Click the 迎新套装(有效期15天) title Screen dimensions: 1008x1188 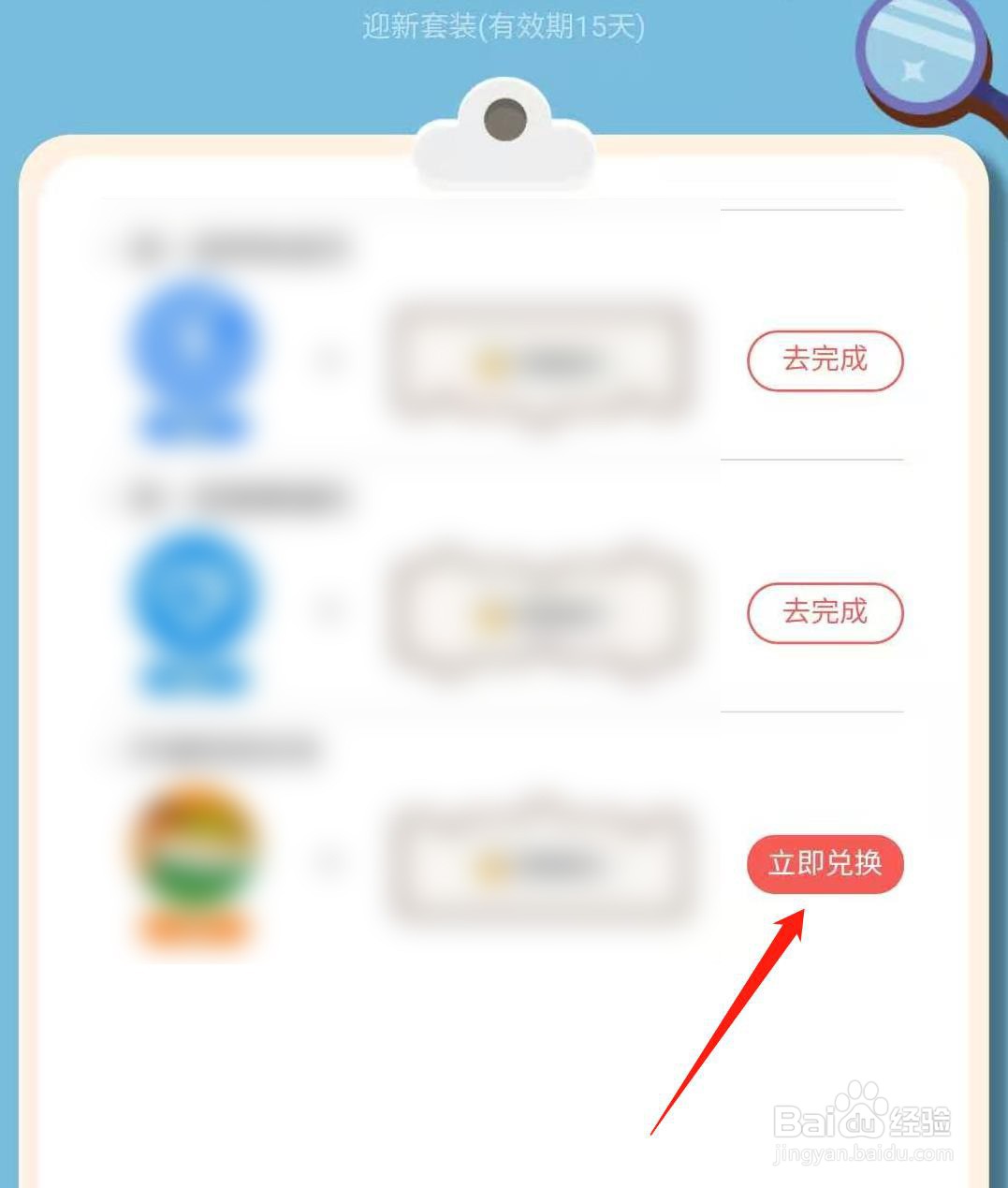click(x=504, y=25)
